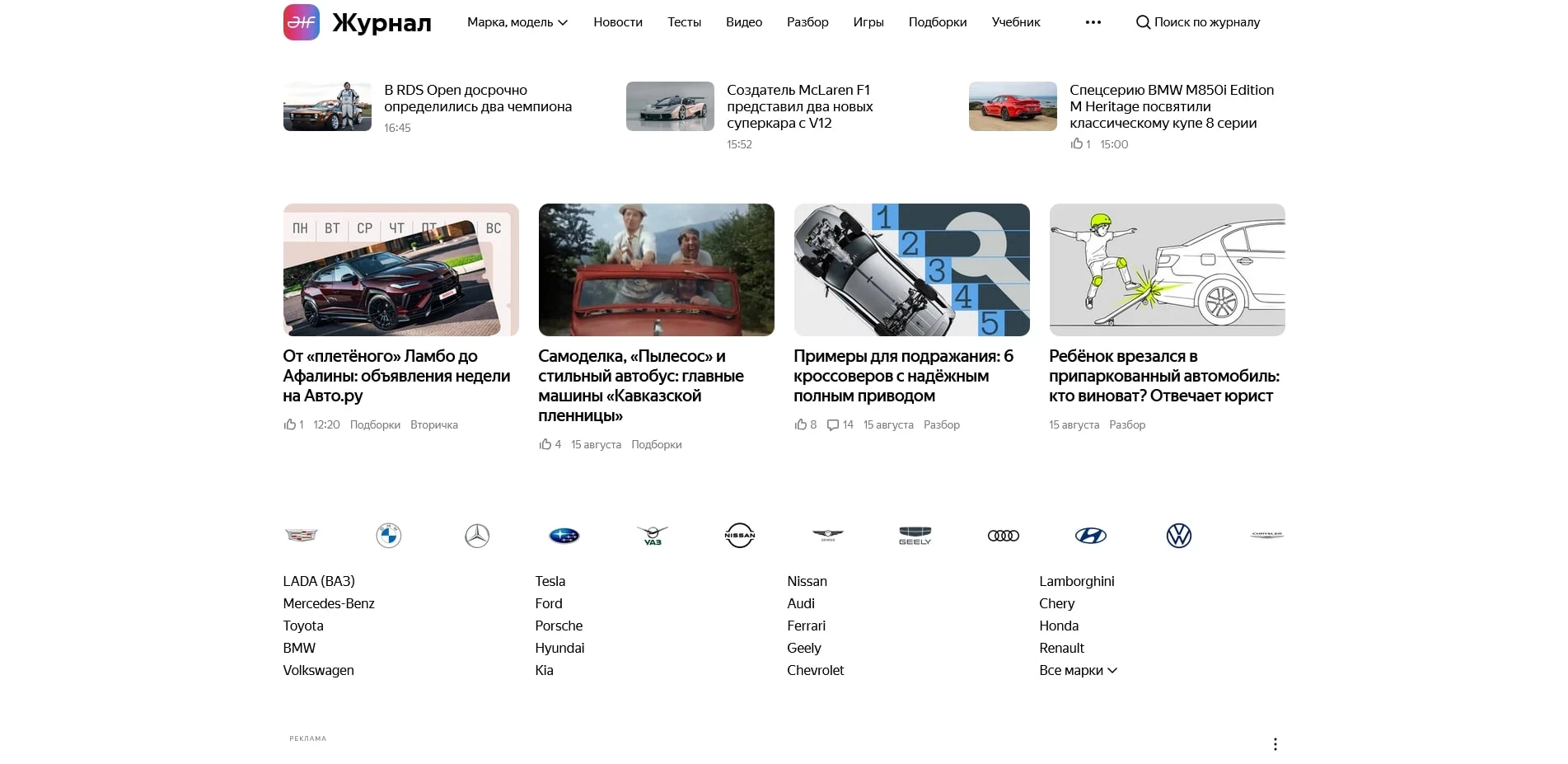
Task: Click the Volkswagen logo icon
Action: click(x=1178, y=535)
